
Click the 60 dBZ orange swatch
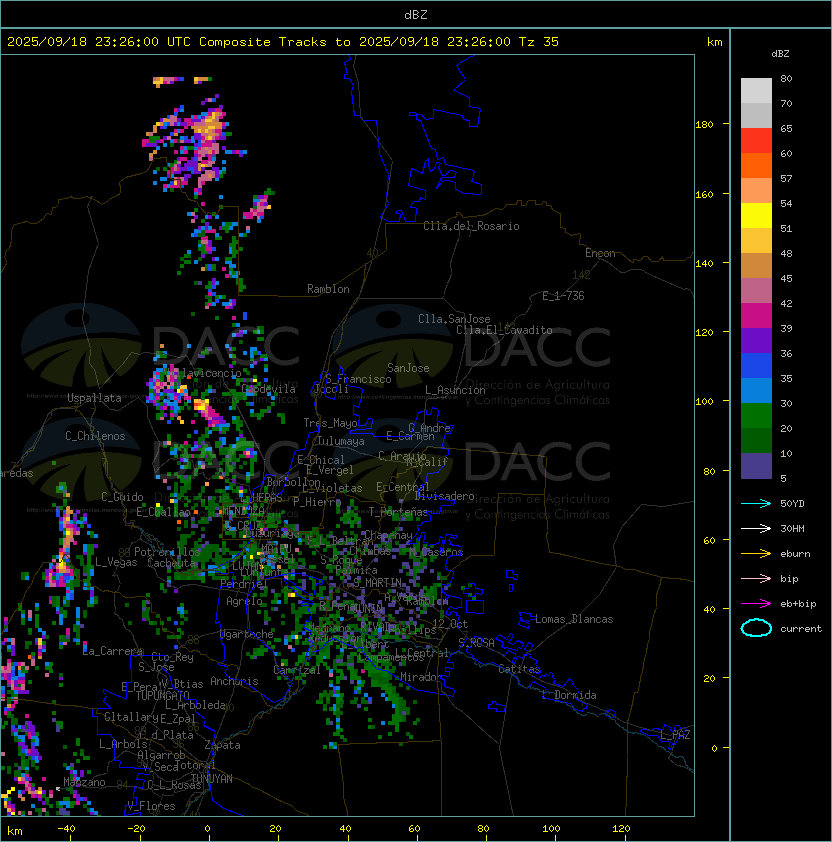(756, 165)
